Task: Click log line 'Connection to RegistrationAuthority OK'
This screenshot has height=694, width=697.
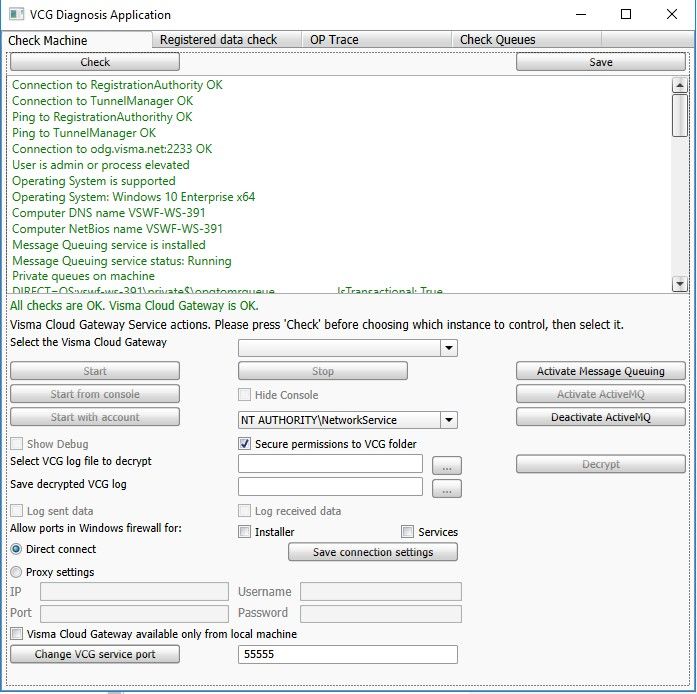Action: click(x=117, y=84)
